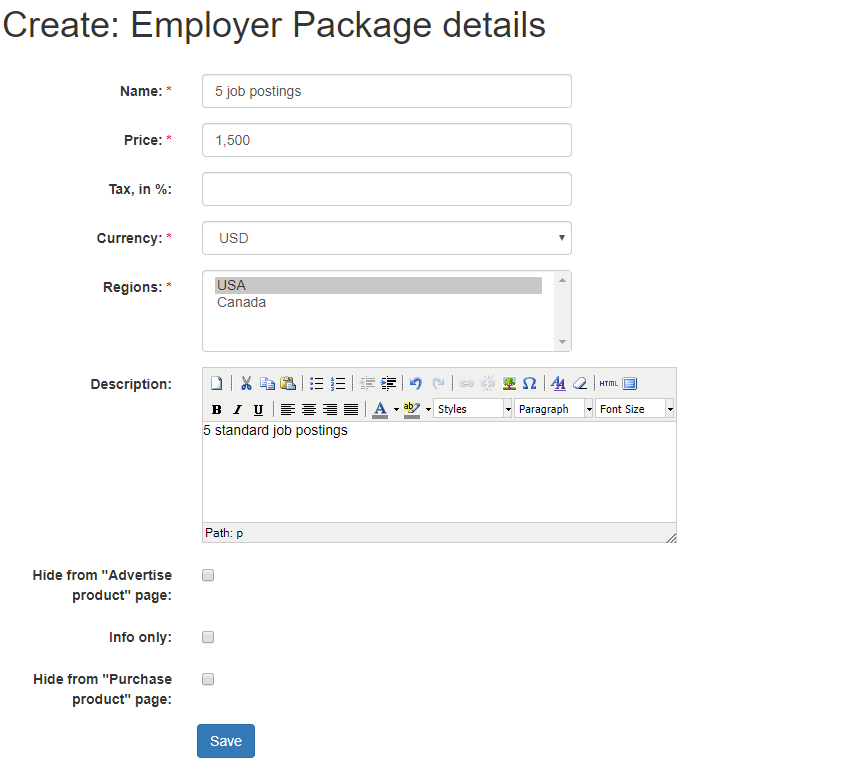Screen dimensions: 865x768
Task: Open HTML source editor
Action: pyautogui.click(x=608, y=383)
